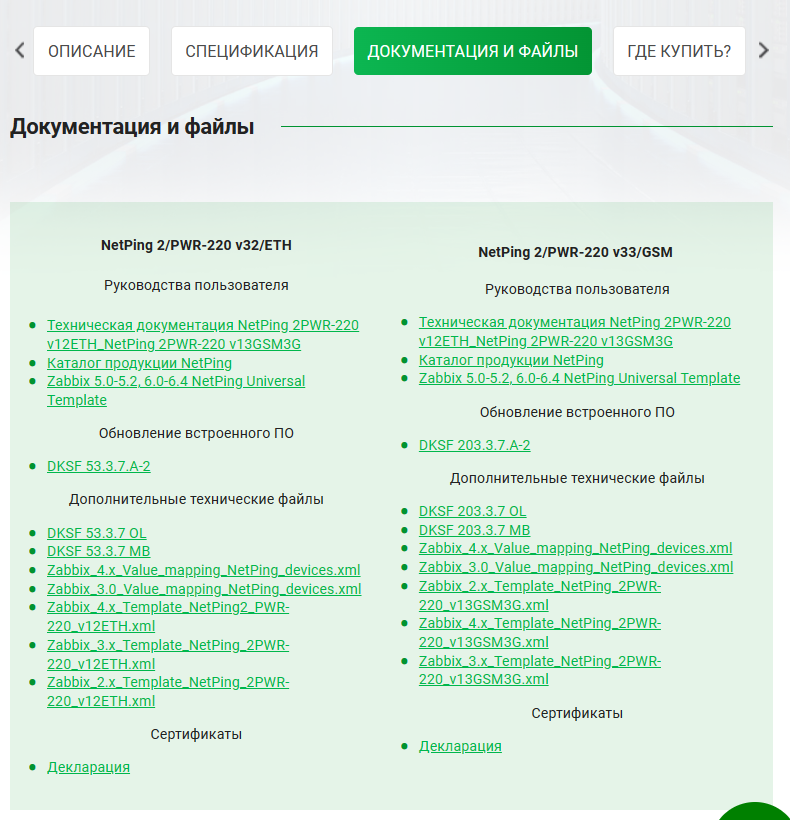Select the ДОКУМЕНТАЦИЯ И ФАЙЛЫ tab
The image size is (790, 820).
tap(472, 51)
